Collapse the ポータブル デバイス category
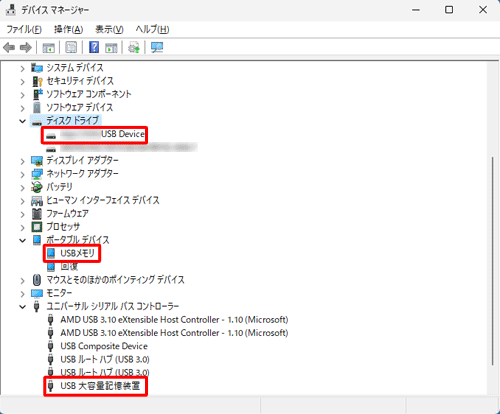Screen dimensions: 500x414 tap(22, 240)
